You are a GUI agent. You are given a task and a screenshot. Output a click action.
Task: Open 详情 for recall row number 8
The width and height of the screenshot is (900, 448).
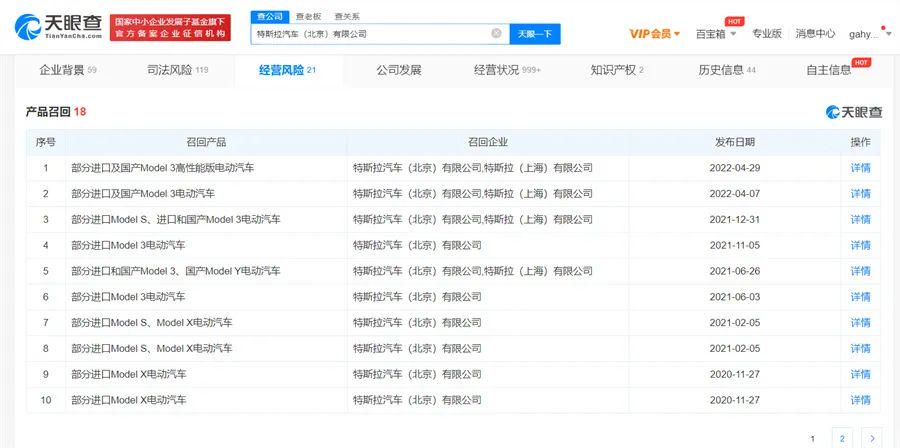point(860,348)
